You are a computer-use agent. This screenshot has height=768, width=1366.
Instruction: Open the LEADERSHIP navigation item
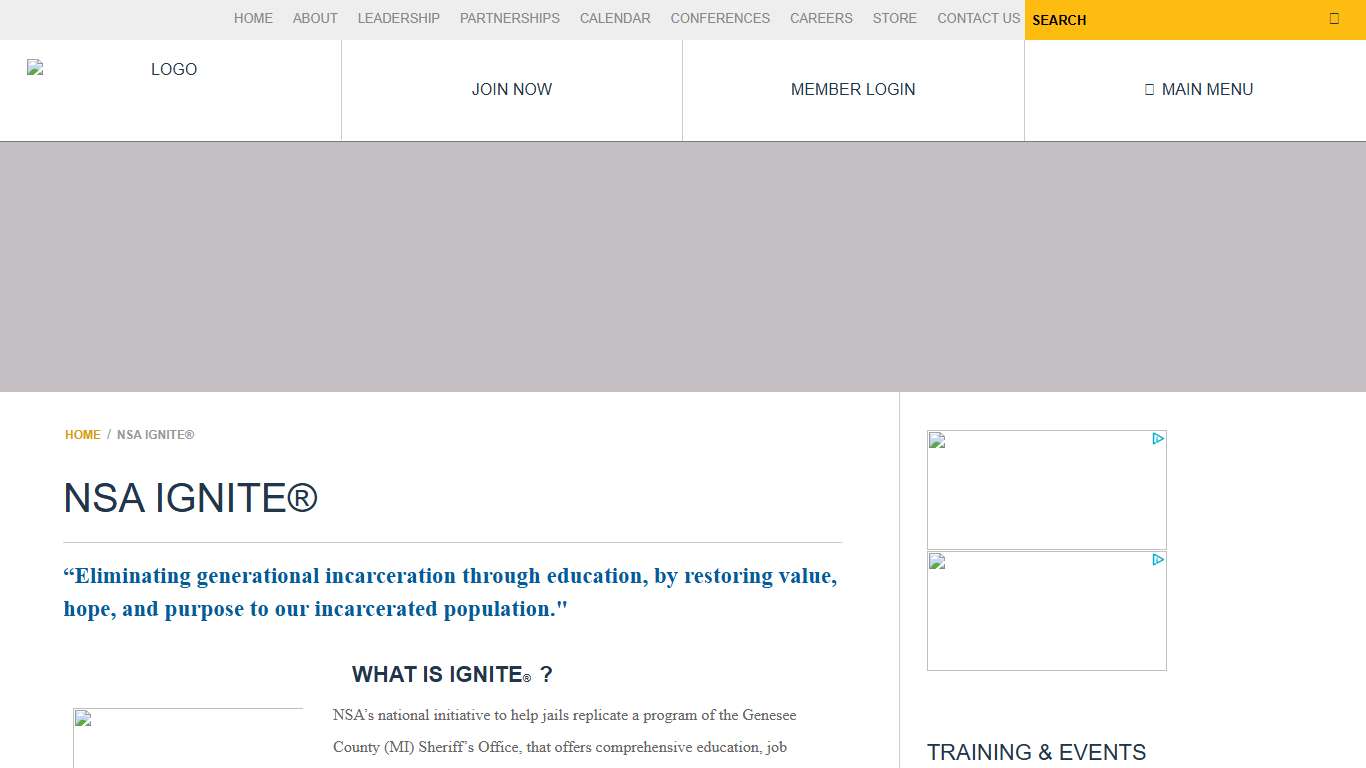[398, 18]
